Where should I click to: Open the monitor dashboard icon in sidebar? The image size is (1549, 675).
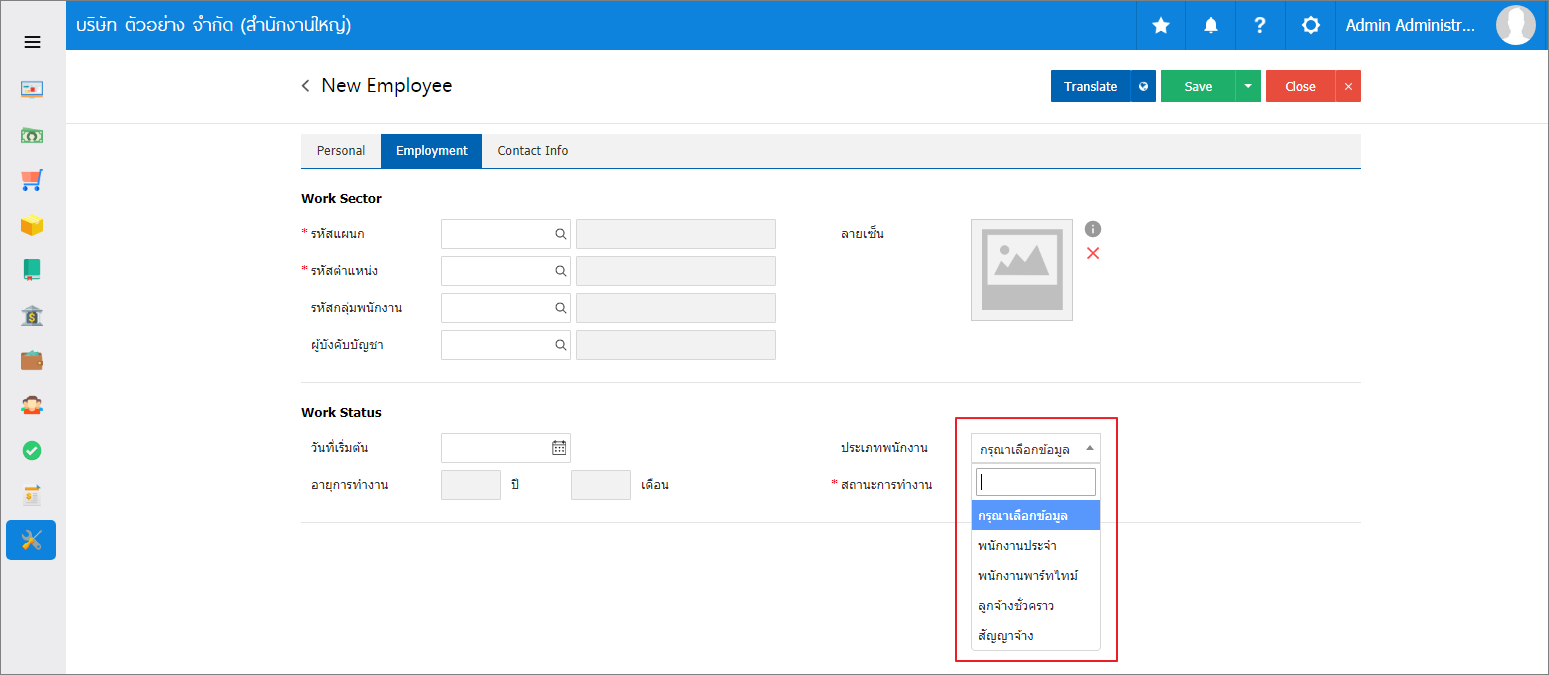point(32,90)
